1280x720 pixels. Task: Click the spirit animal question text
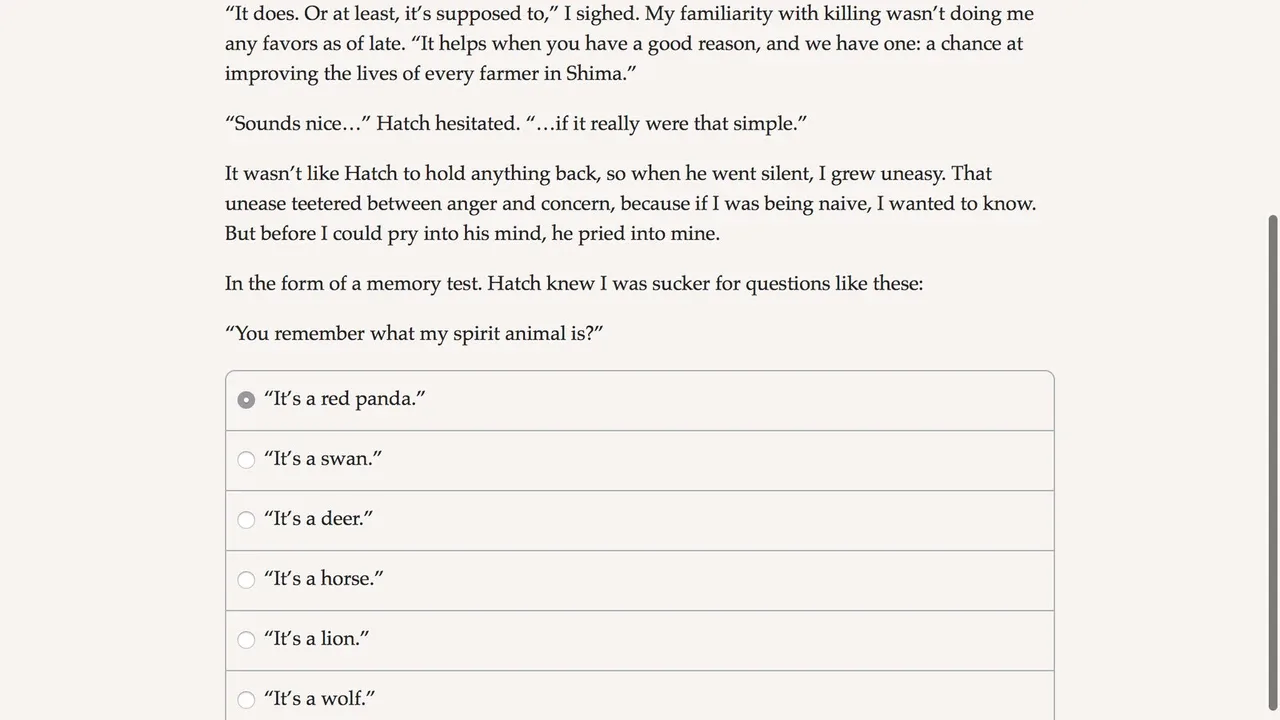pyautogui.click(x=414, y=333)
